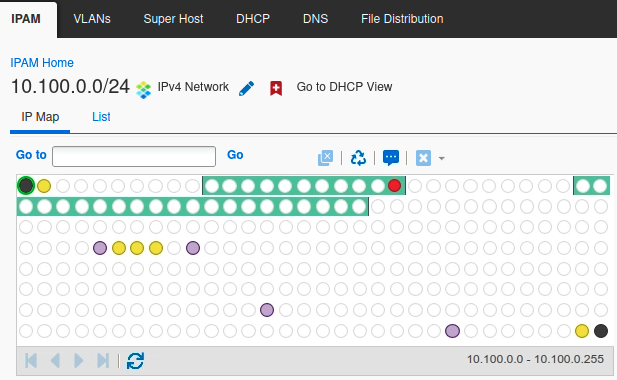This screenshot has width=617, height=380.
Task: Open the IPAM Home breadcrumb link
Action: 42,63
